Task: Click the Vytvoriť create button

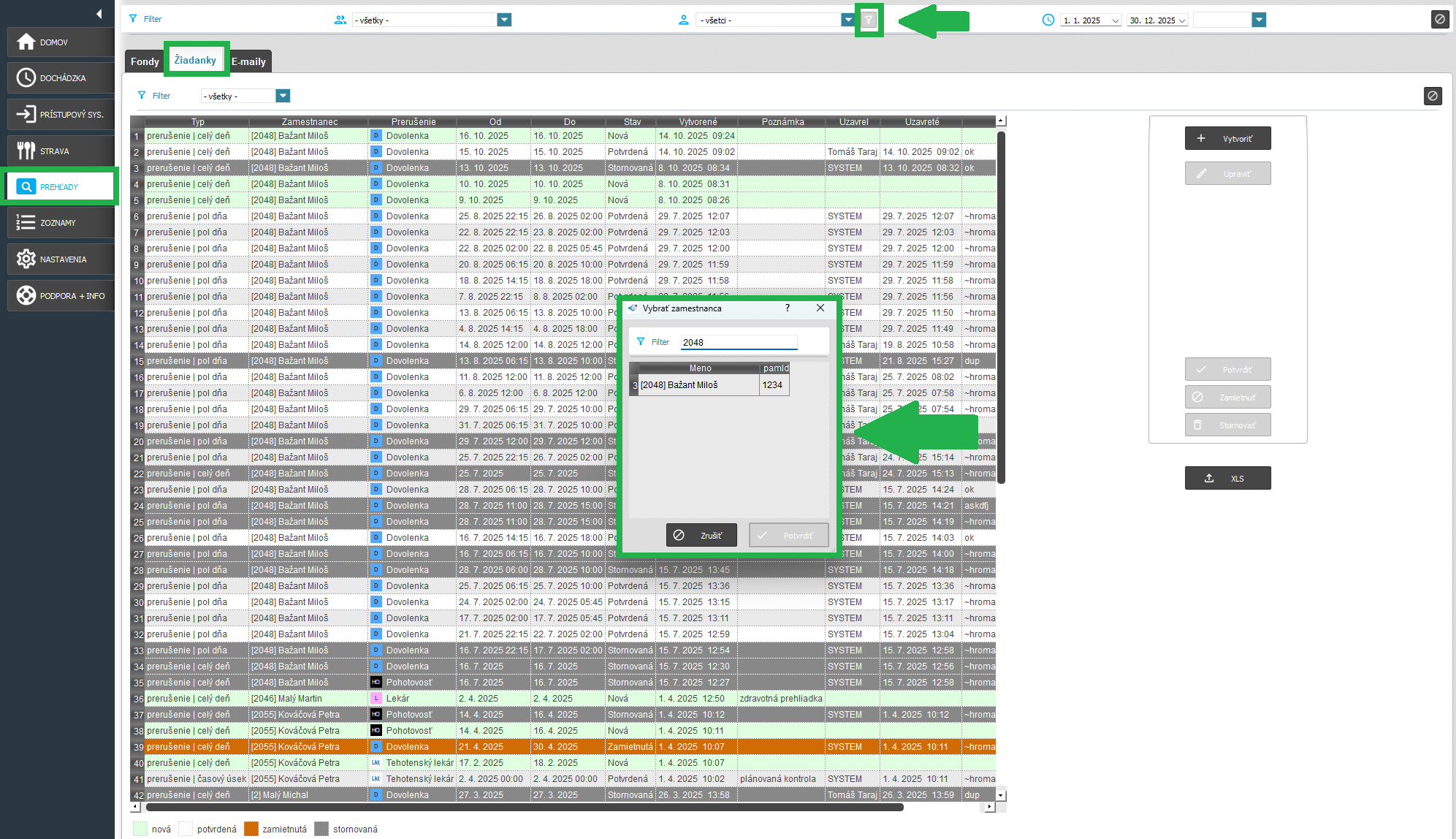Action: point(1227,139)
